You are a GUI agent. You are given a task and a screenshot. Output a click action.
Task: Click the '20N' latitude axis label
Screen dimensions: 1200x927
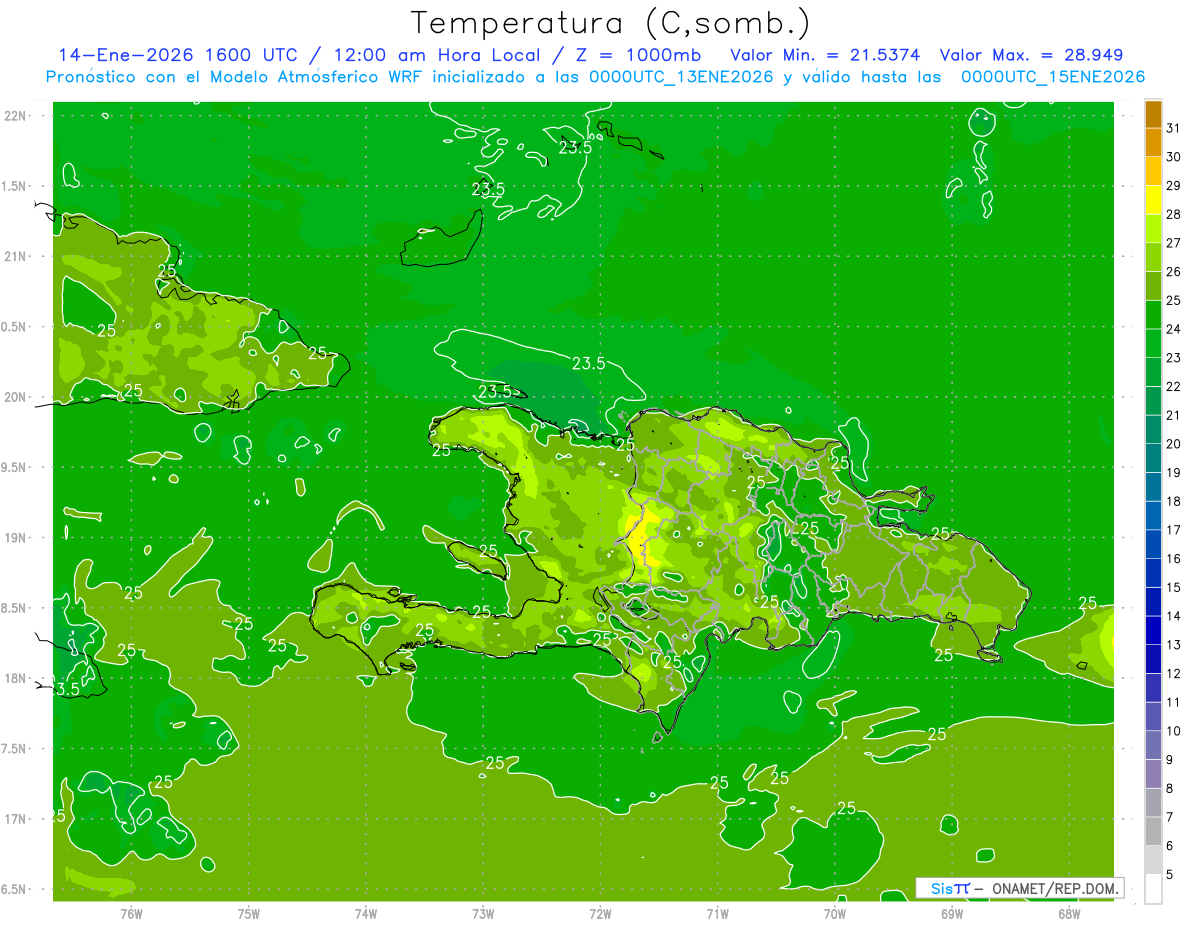tap(17, 397)
